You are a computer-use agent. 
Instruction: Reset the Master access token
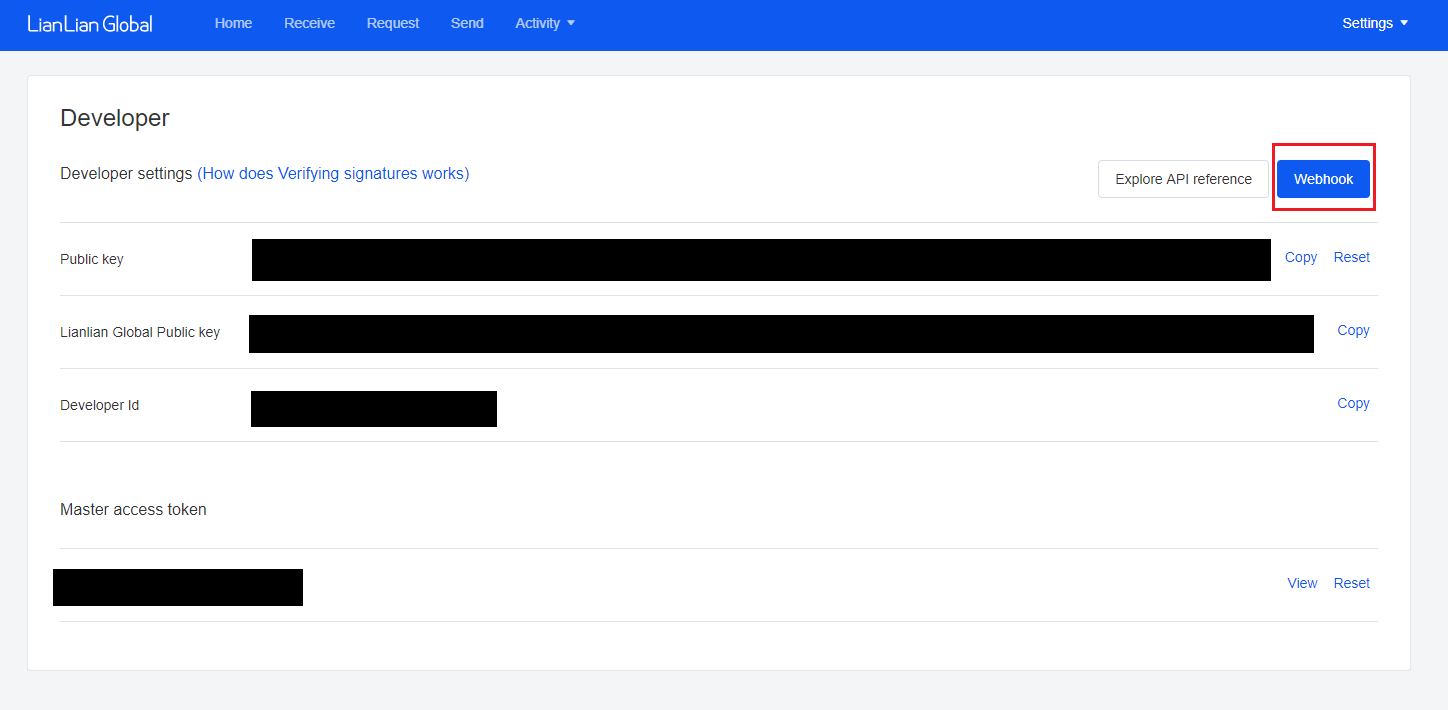pyautogui.click(x=1351, y=583)
